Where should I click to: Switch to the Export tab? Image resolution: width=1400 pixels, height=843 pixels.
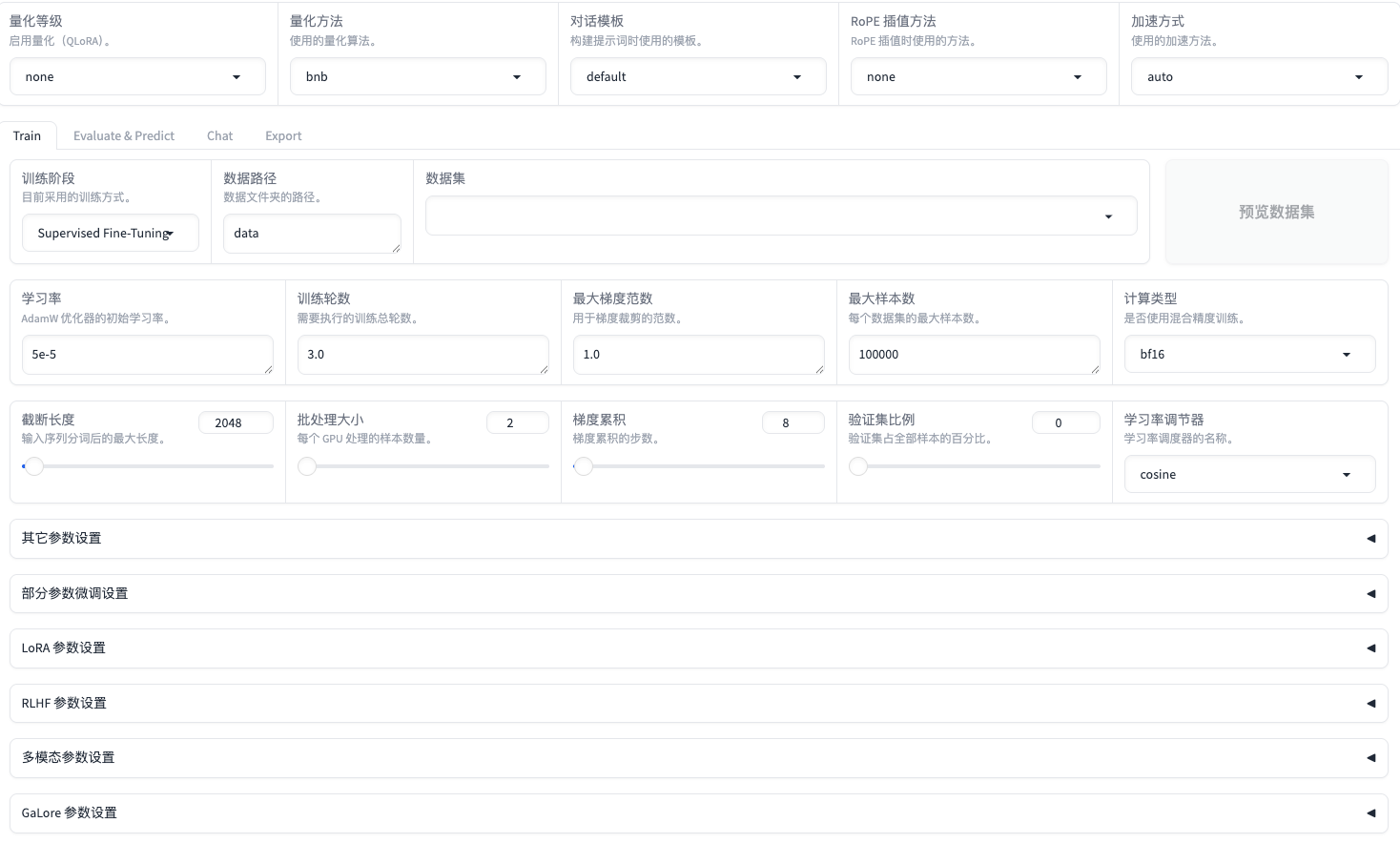[x=282, y=135]
